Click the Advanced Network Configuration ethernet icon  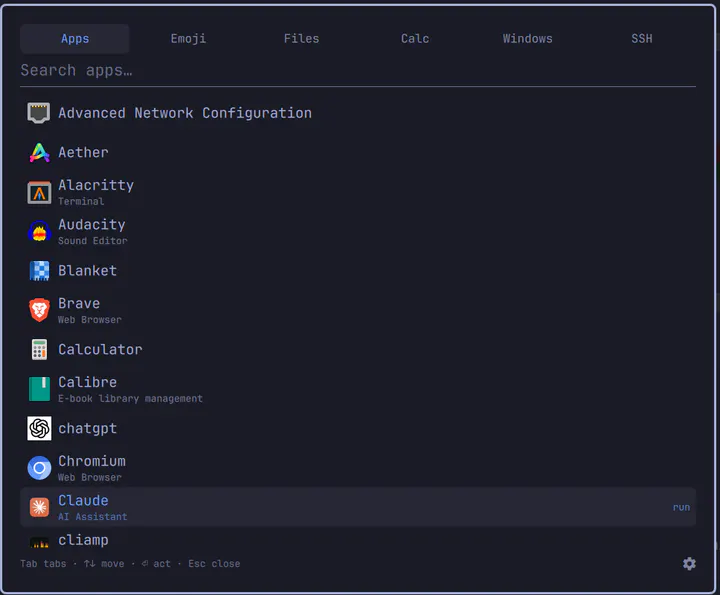pyautogui.click(x=39, y=113)
